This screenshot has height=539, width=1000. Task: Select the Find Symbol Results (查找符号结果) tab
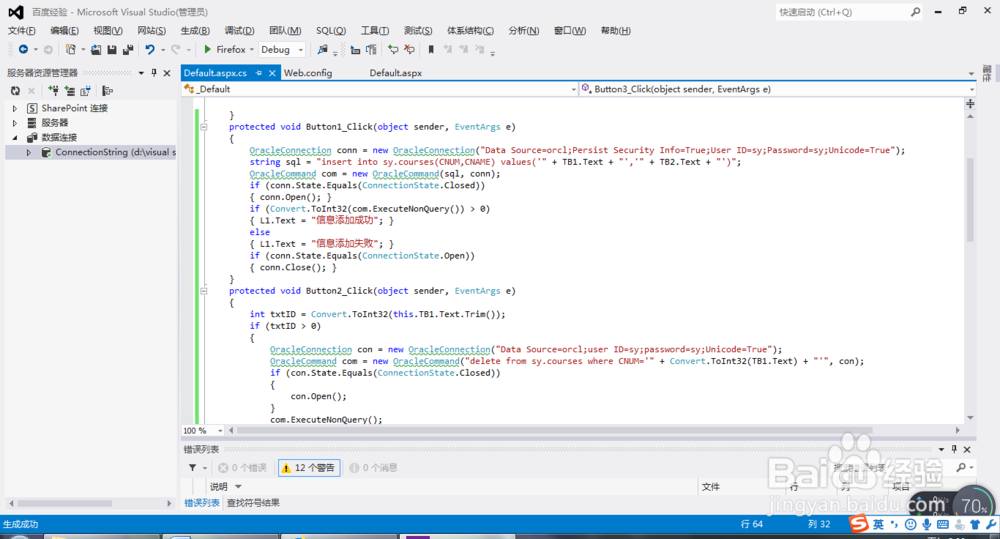click(x=253, y=503)
